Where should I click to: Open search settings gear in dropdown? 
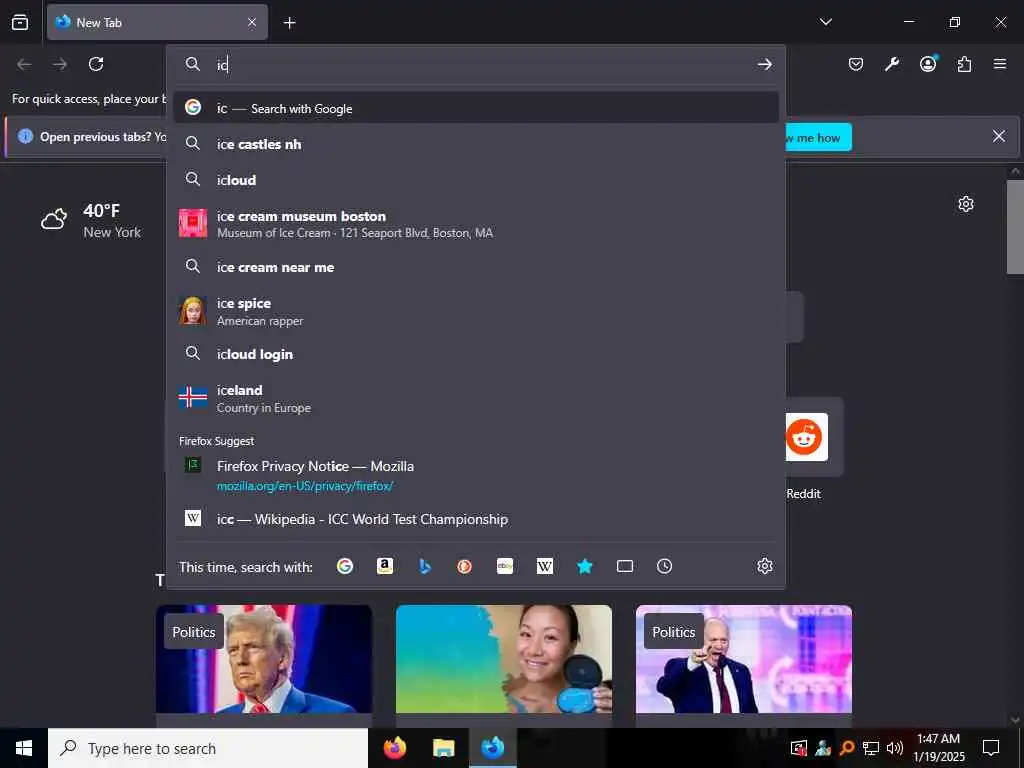[764, 566]
